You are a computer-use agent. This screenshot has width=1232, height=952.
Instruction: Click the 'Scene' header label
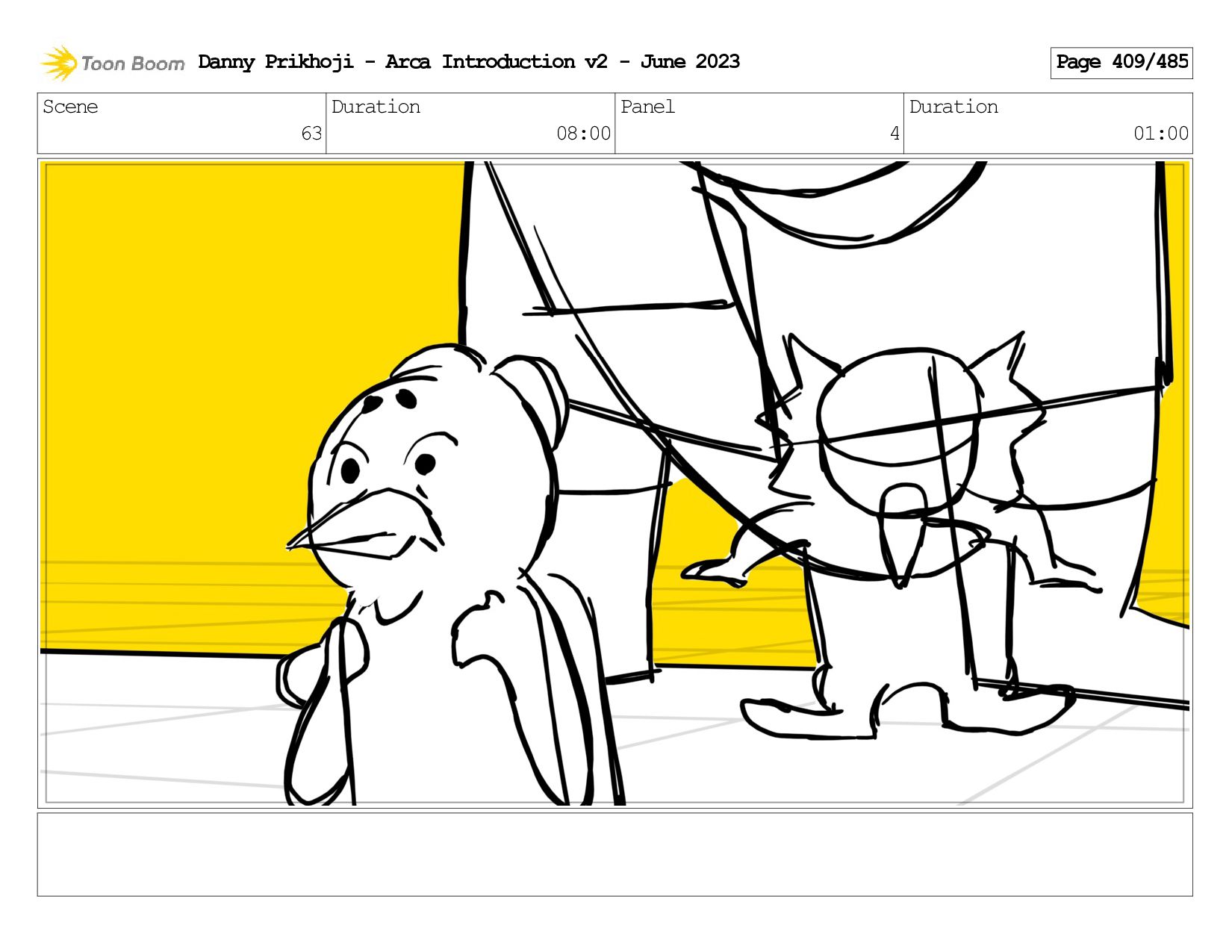tap(70, 107)
